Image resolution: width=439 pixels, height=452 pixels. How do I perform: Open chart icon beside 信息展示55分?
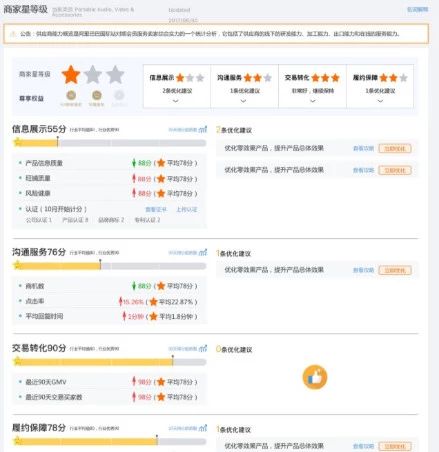click(x=203, y=129)
